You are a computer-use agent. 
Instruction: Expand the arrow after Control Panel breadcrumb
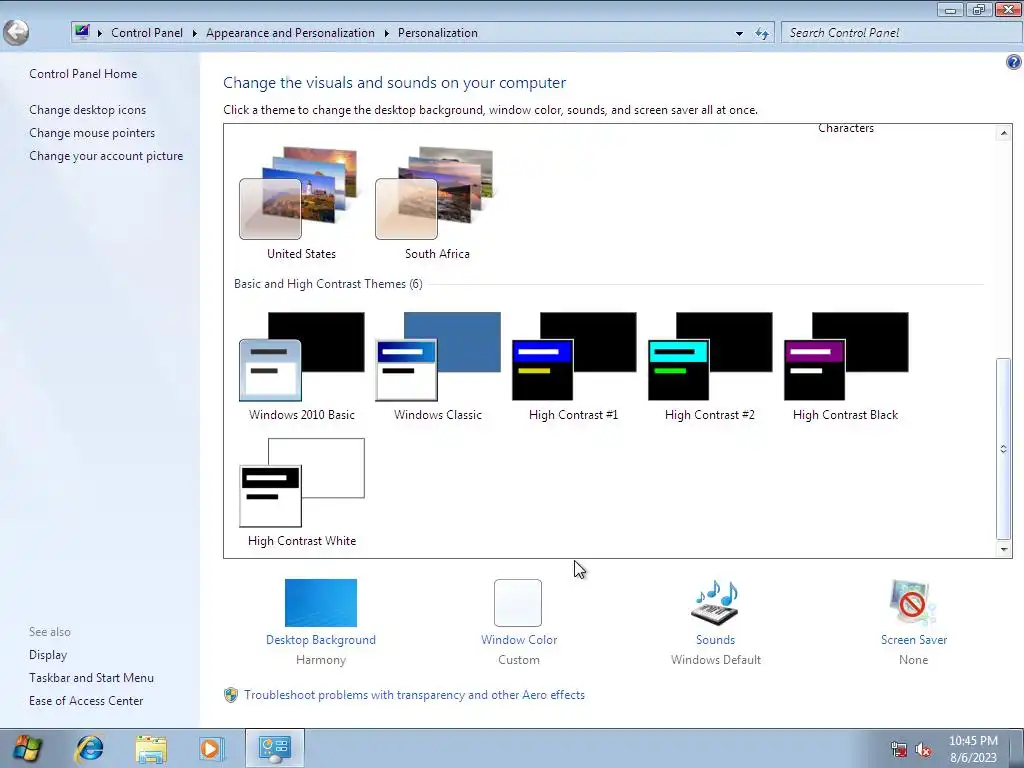195,33
